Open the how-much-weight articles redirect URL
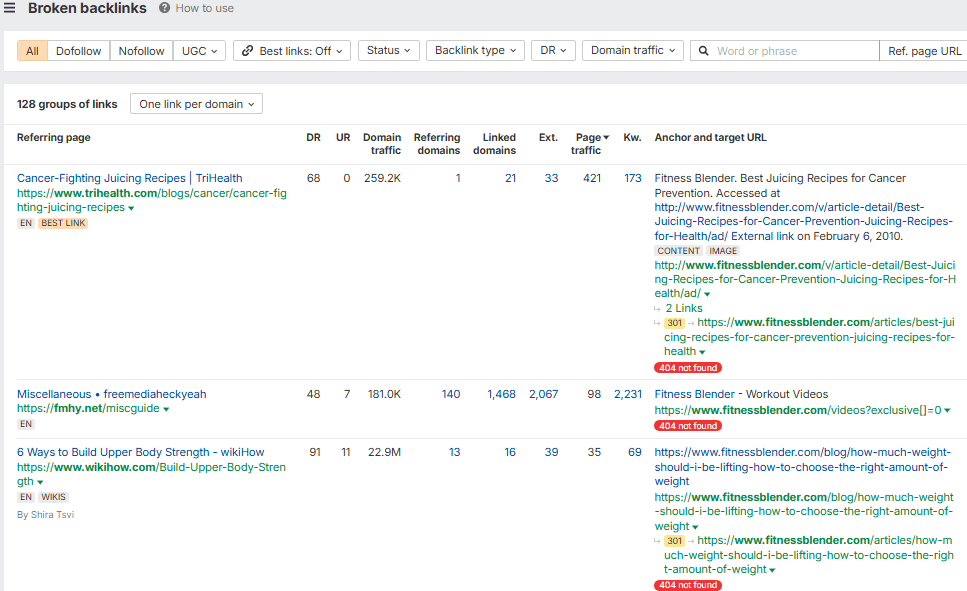This screenshot has width=967, height=591. pos(809,555)
